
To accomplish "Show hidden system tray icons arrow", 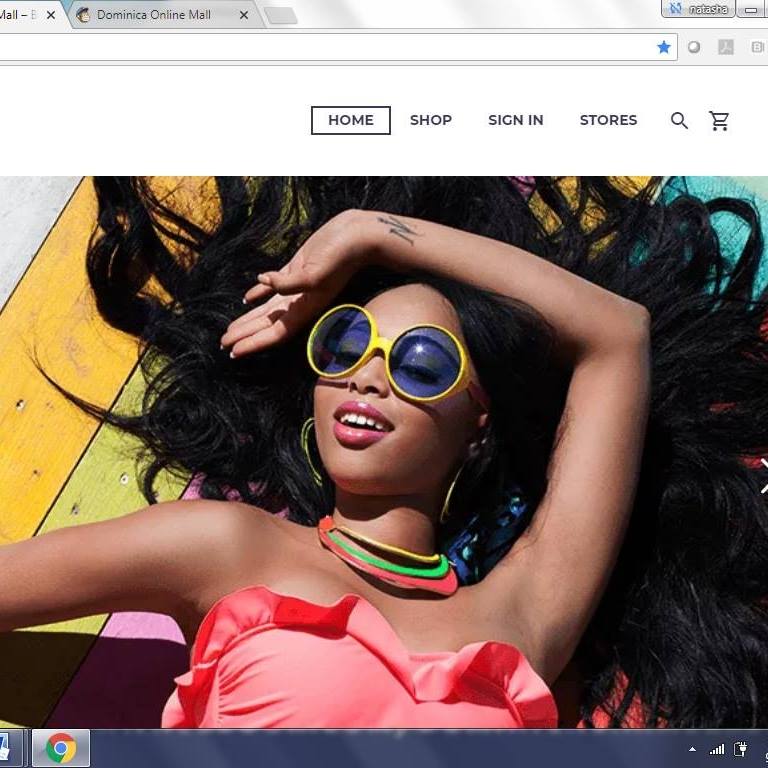I will point(692,749).
